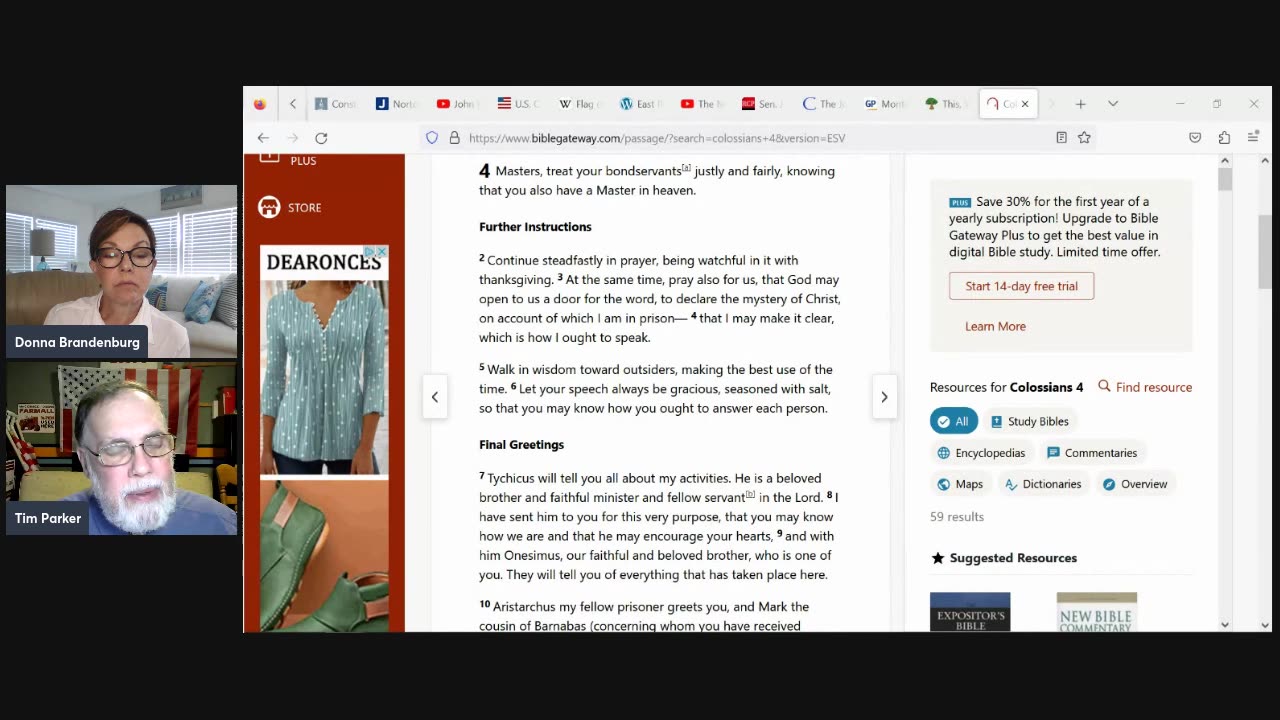Click the '59 results' text
Screen dimensions: 1280x720
(957, 517)
